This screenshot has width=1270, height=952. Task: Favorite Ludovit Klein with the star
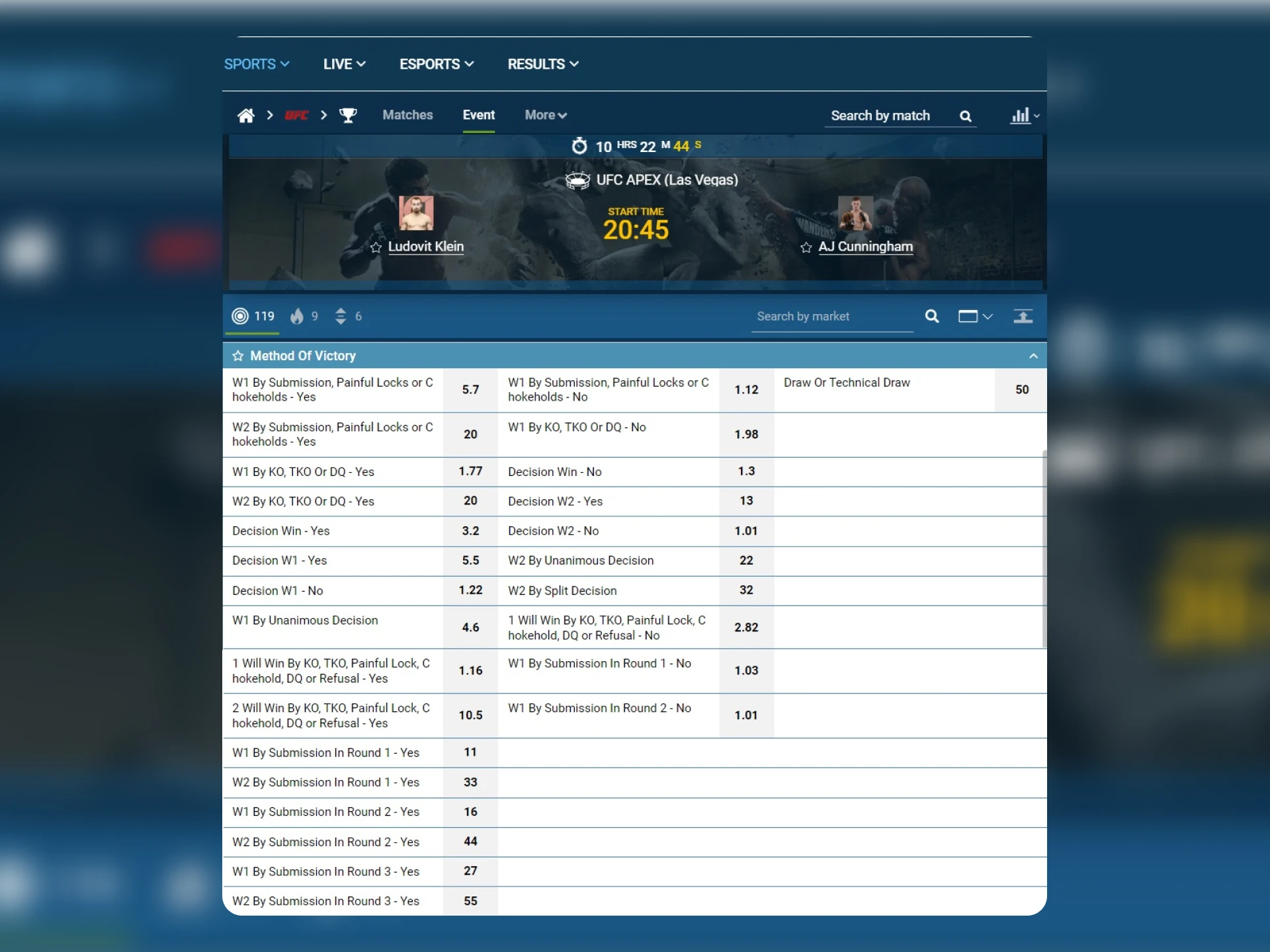[376, 248]
